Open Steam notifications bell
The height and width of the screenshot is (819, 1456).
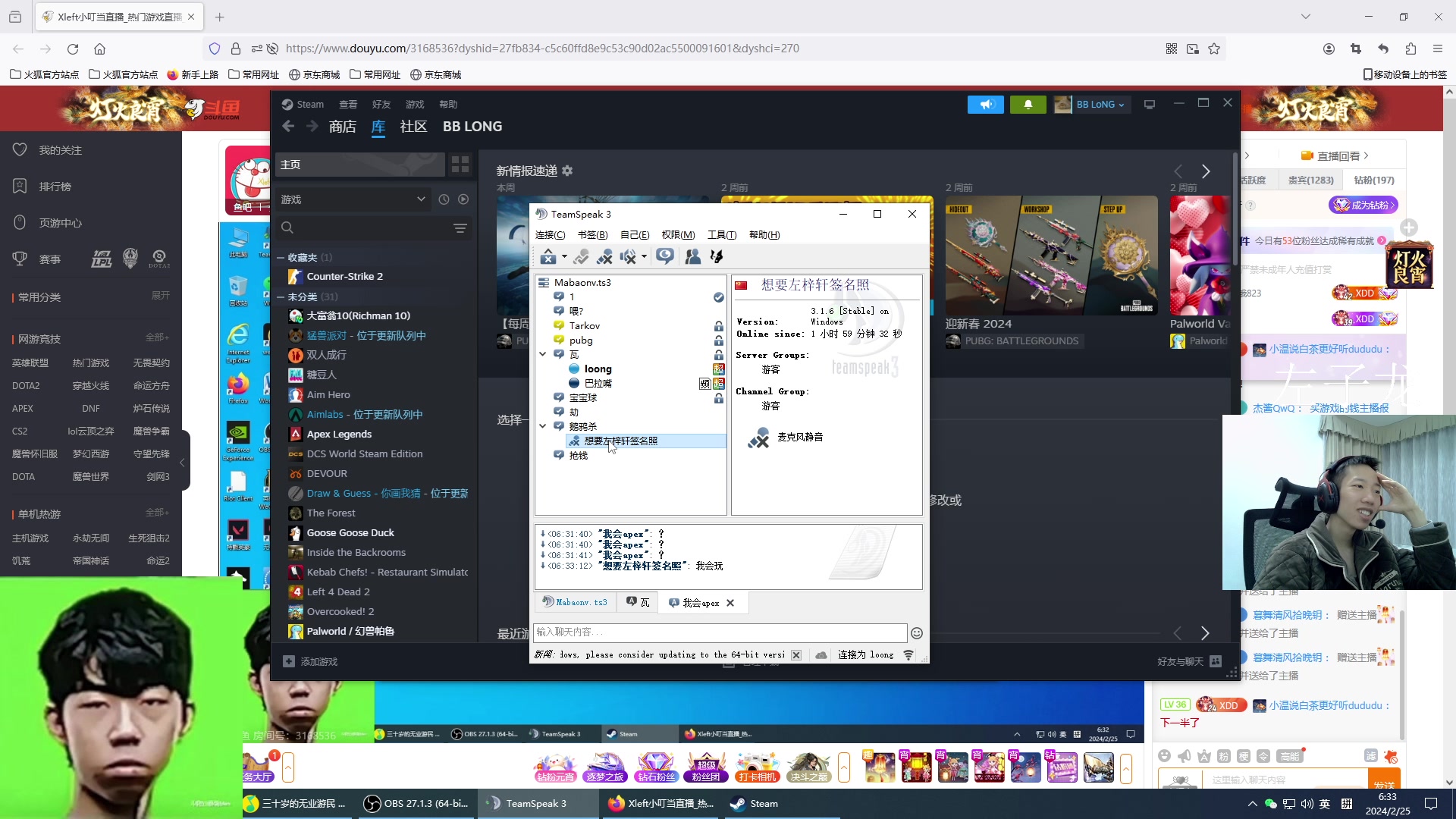(1028, 105)
